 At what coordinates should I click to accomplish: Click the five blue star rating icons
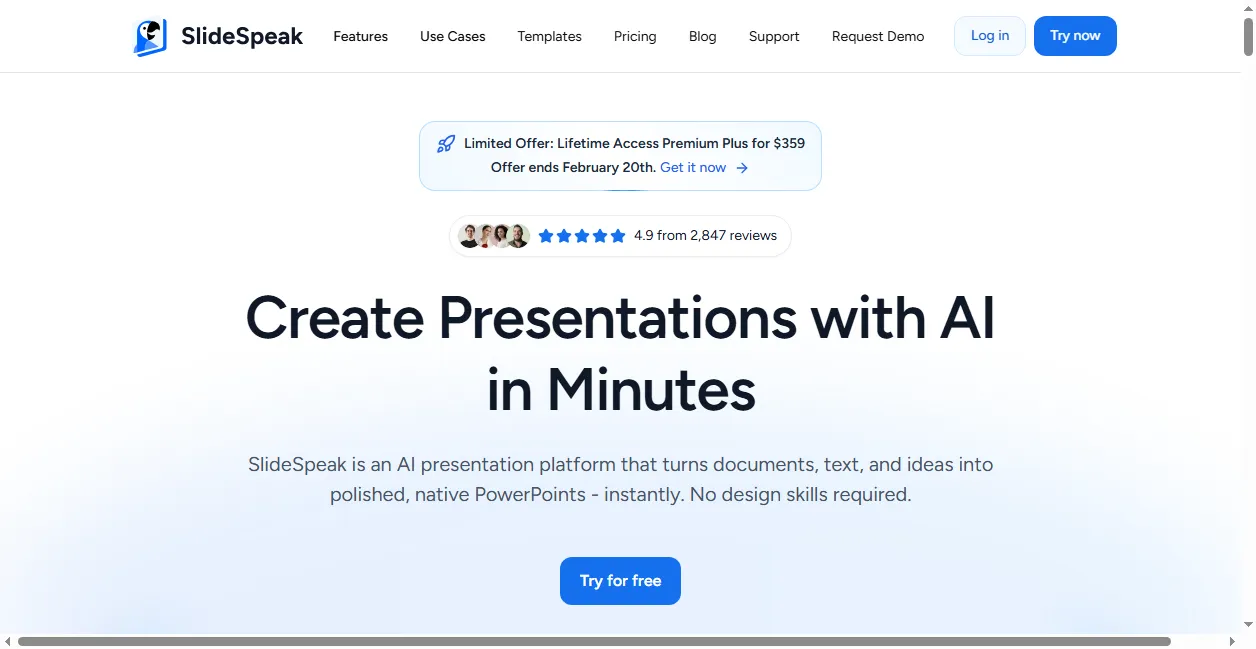pos(581,236)
